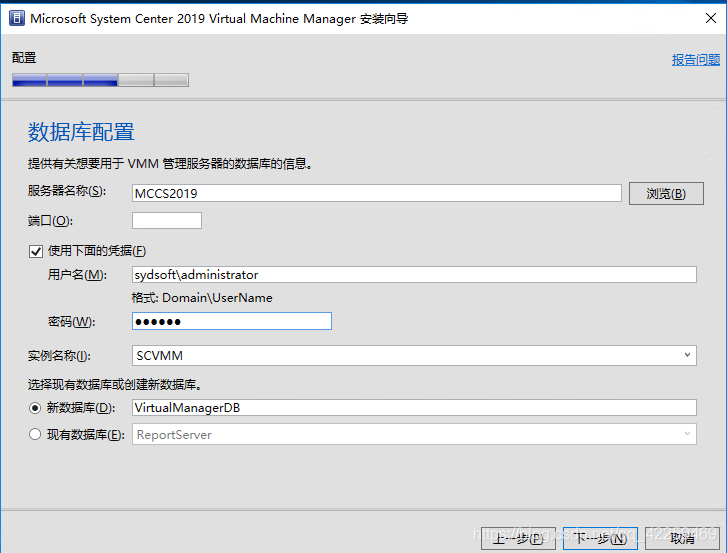Image resolution: width=727 pixels, height=553 pixels.
Task: Click the 取消 cancel button
Action: [682, 538]
